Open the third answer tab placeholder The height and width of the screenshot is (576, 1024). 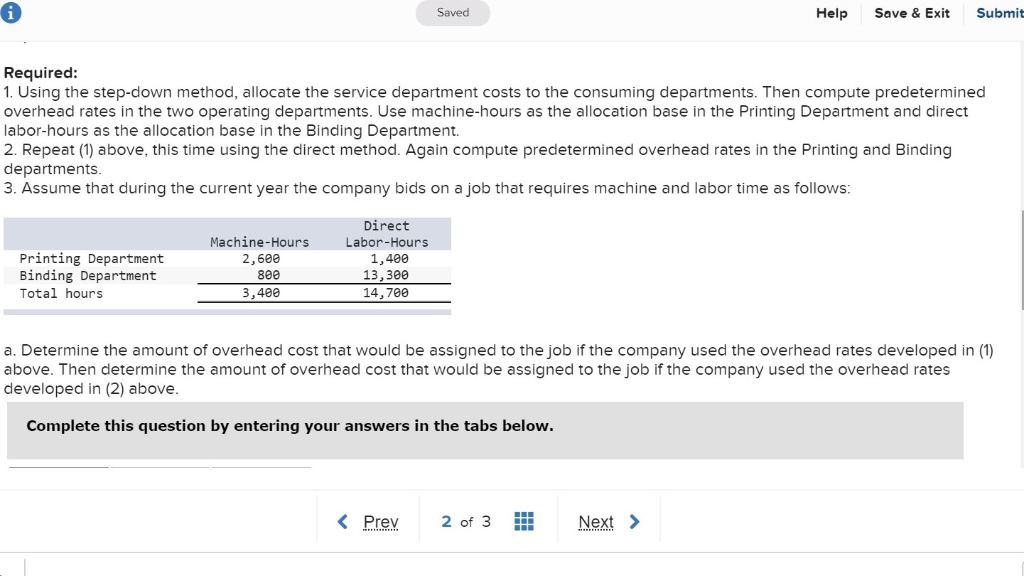260,464
